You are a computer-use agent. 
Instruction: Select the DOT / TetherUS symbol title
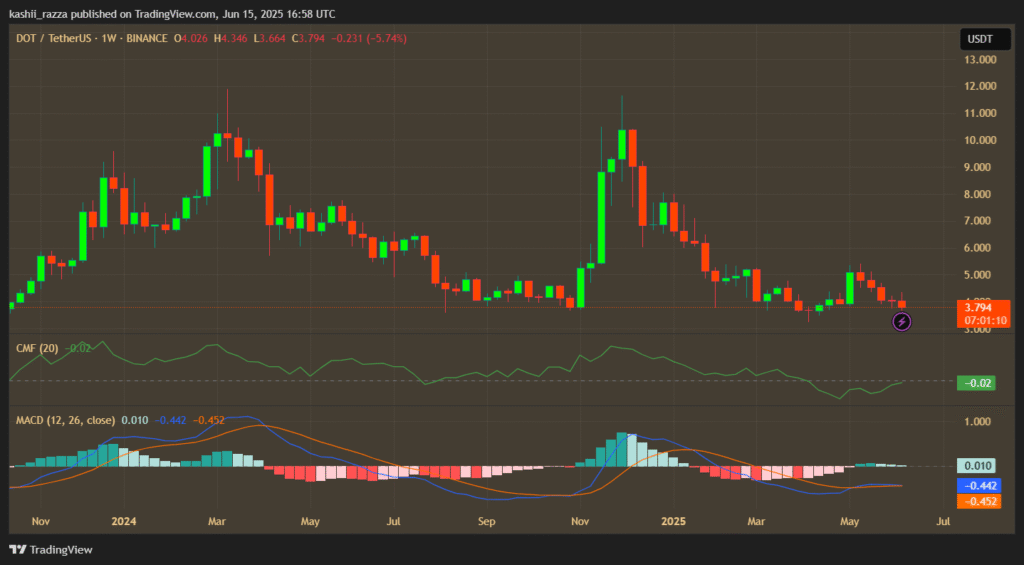coord(54,39)
